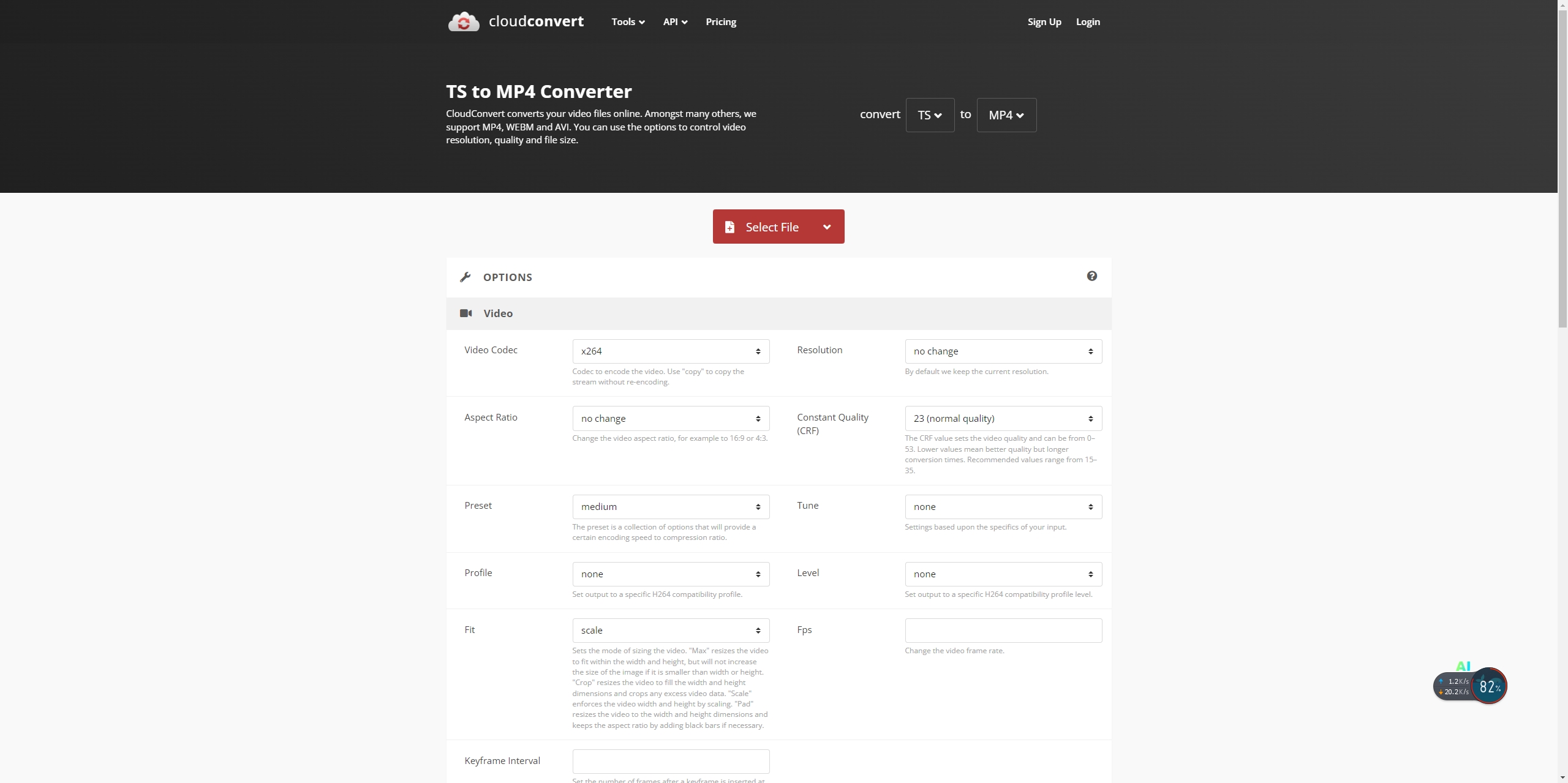Click the Pricing navigation link
The width and height of the screenshot is (1568, 783).
(721, 21)
